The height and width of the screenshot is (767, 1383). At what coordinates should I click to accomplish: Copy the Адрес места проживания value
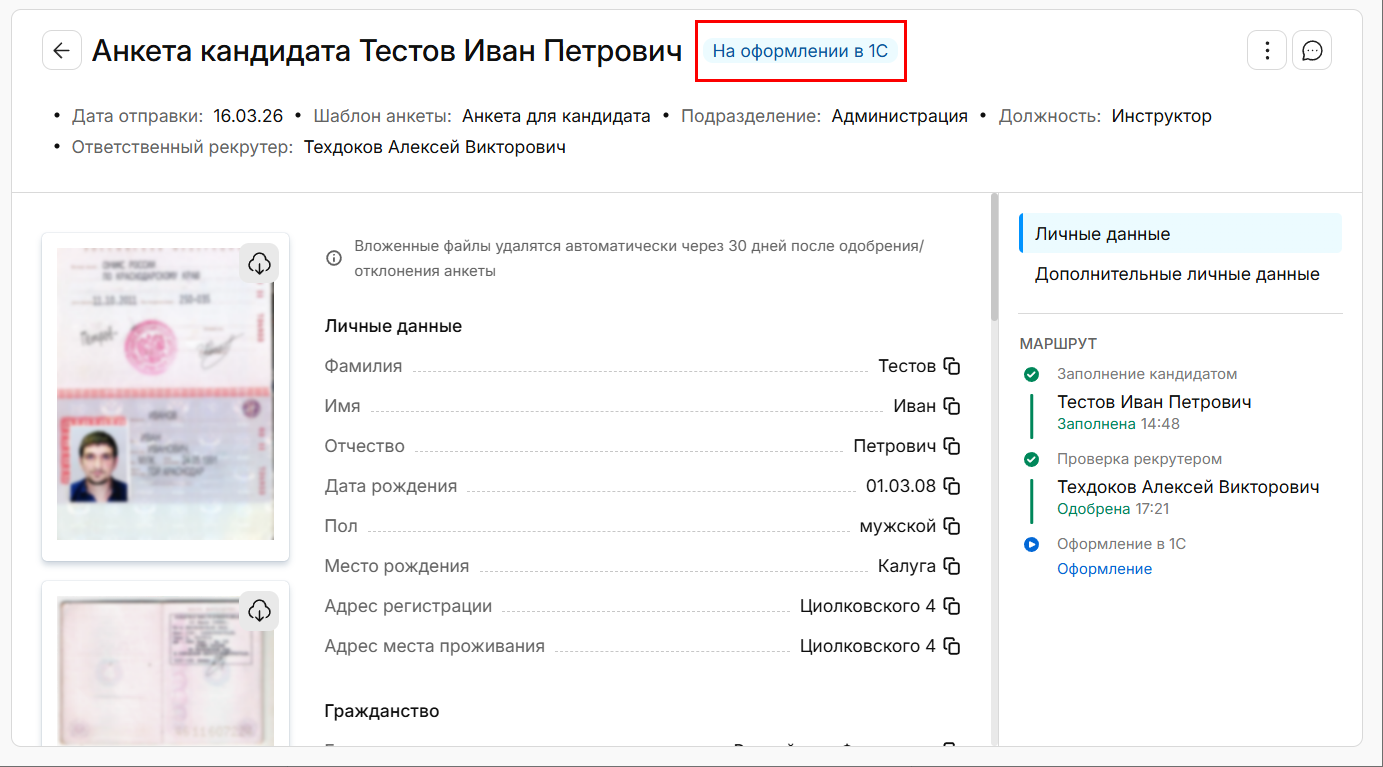tap(952, 646)
